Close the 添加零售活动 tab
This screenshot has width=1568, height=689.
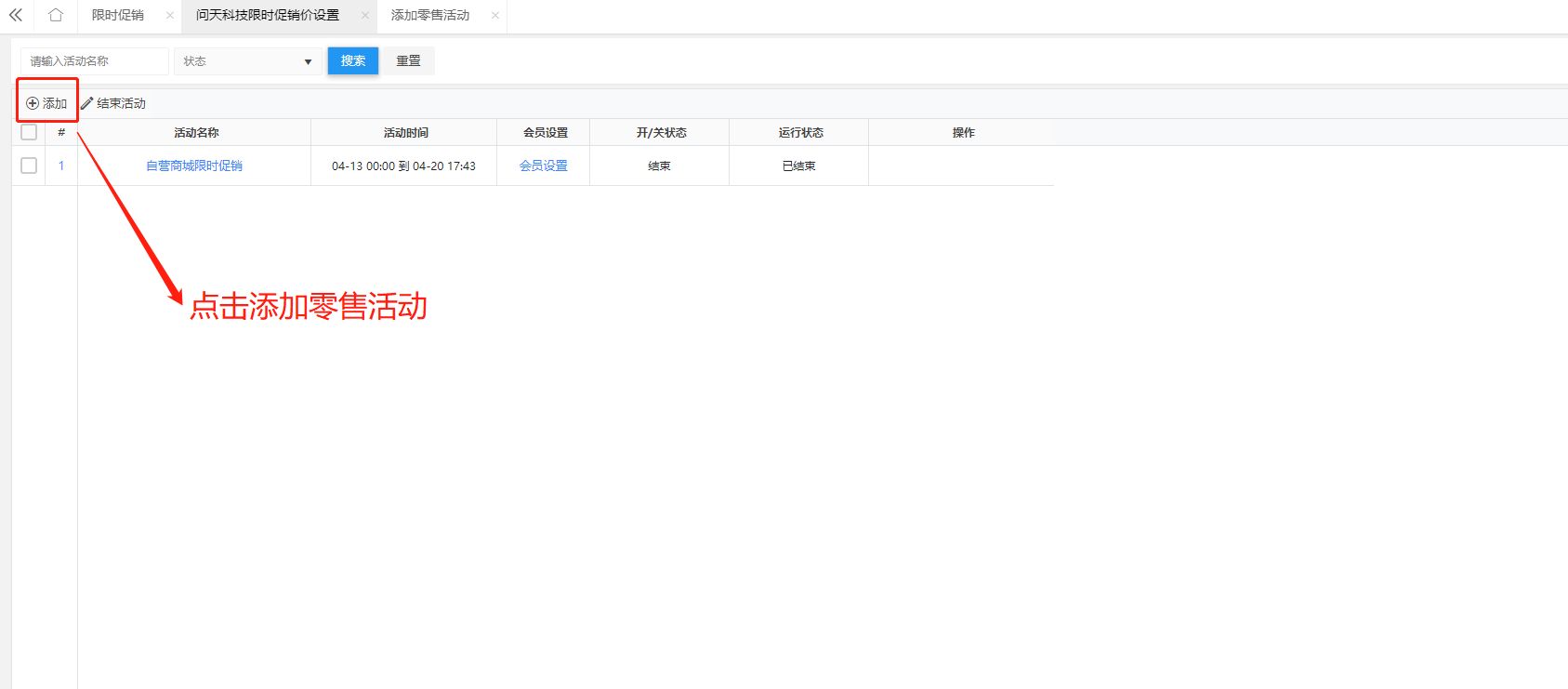pos(494,15)
